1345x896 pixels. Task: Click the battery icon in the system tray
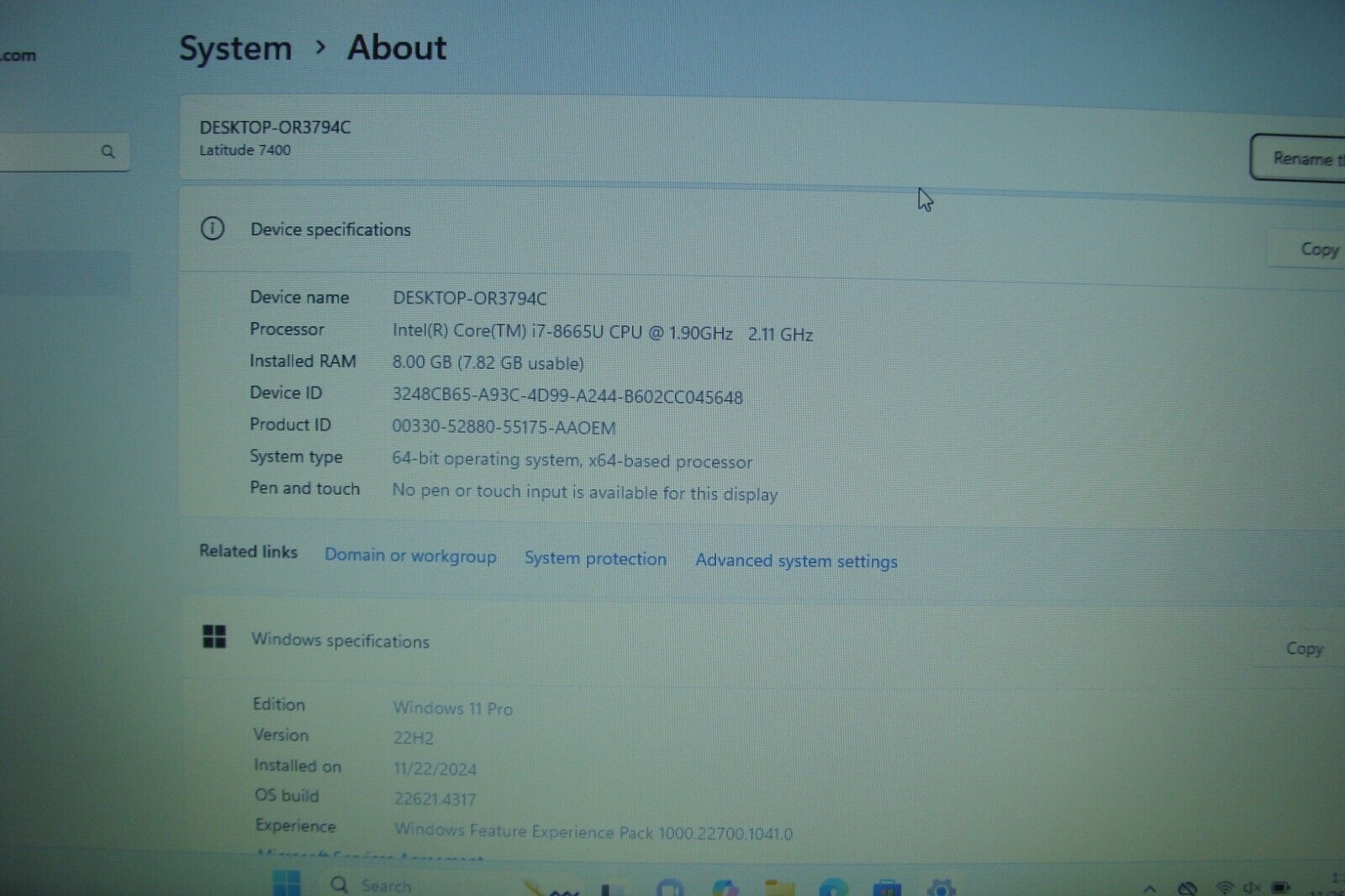tap(1280, 887)
